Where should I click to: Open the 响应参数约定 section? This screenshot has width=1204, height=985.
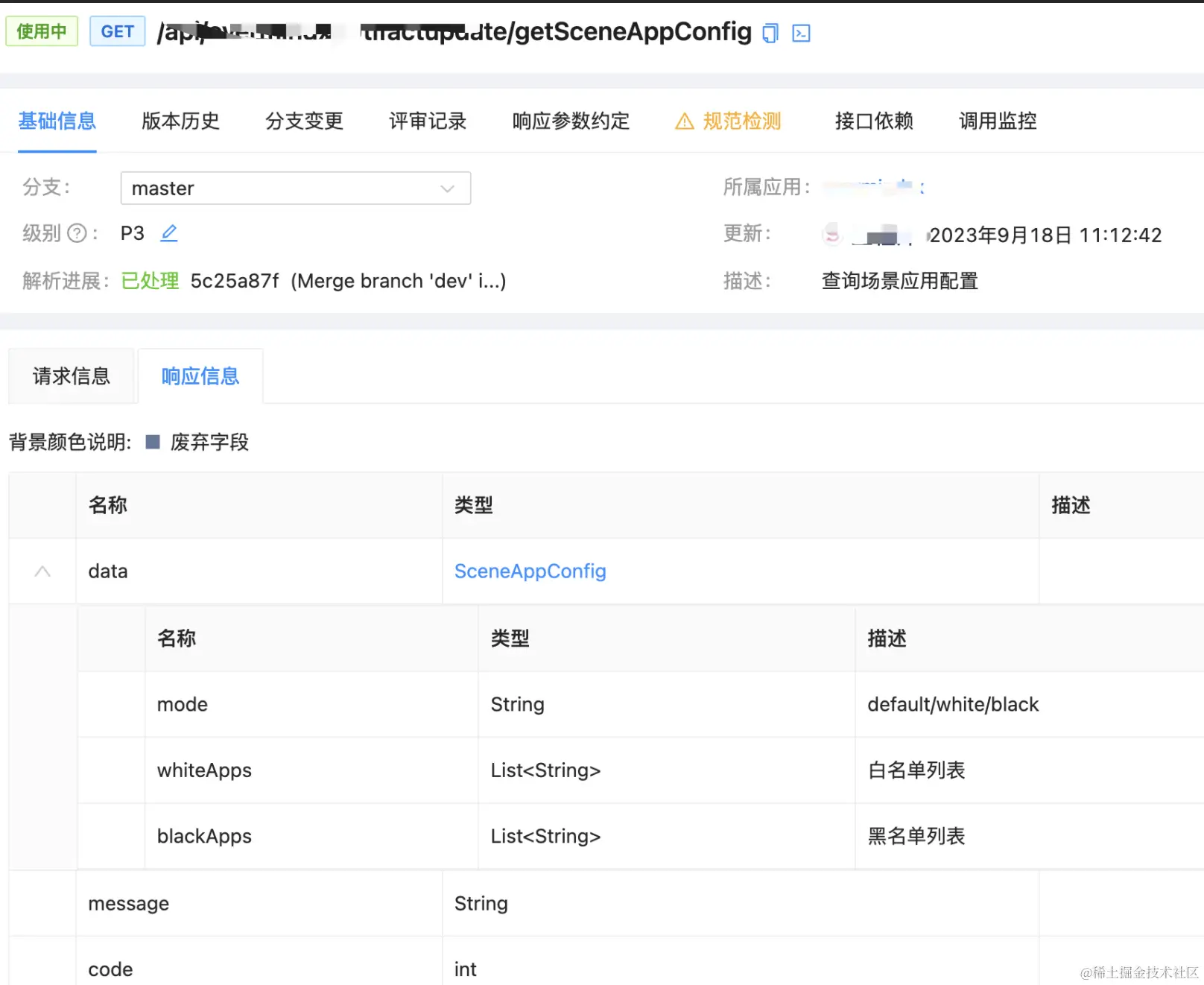[570, 121]
